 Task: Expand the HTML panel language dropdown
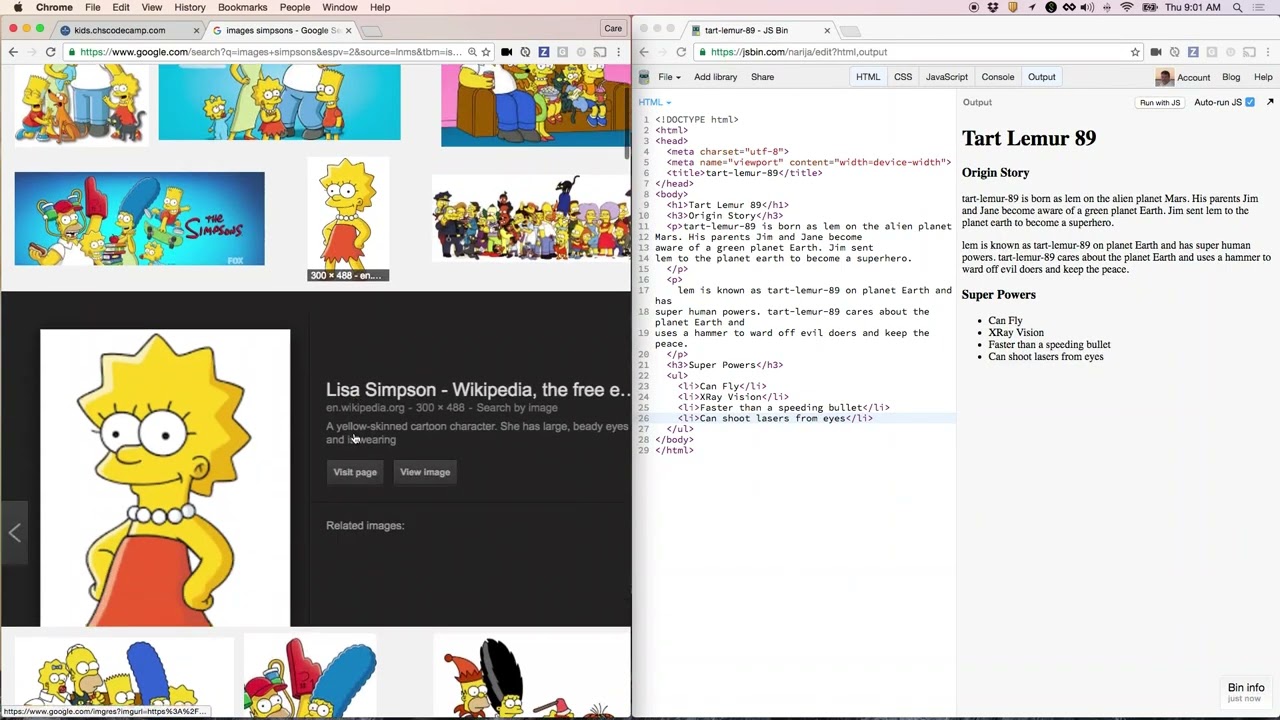coord(655,102)
